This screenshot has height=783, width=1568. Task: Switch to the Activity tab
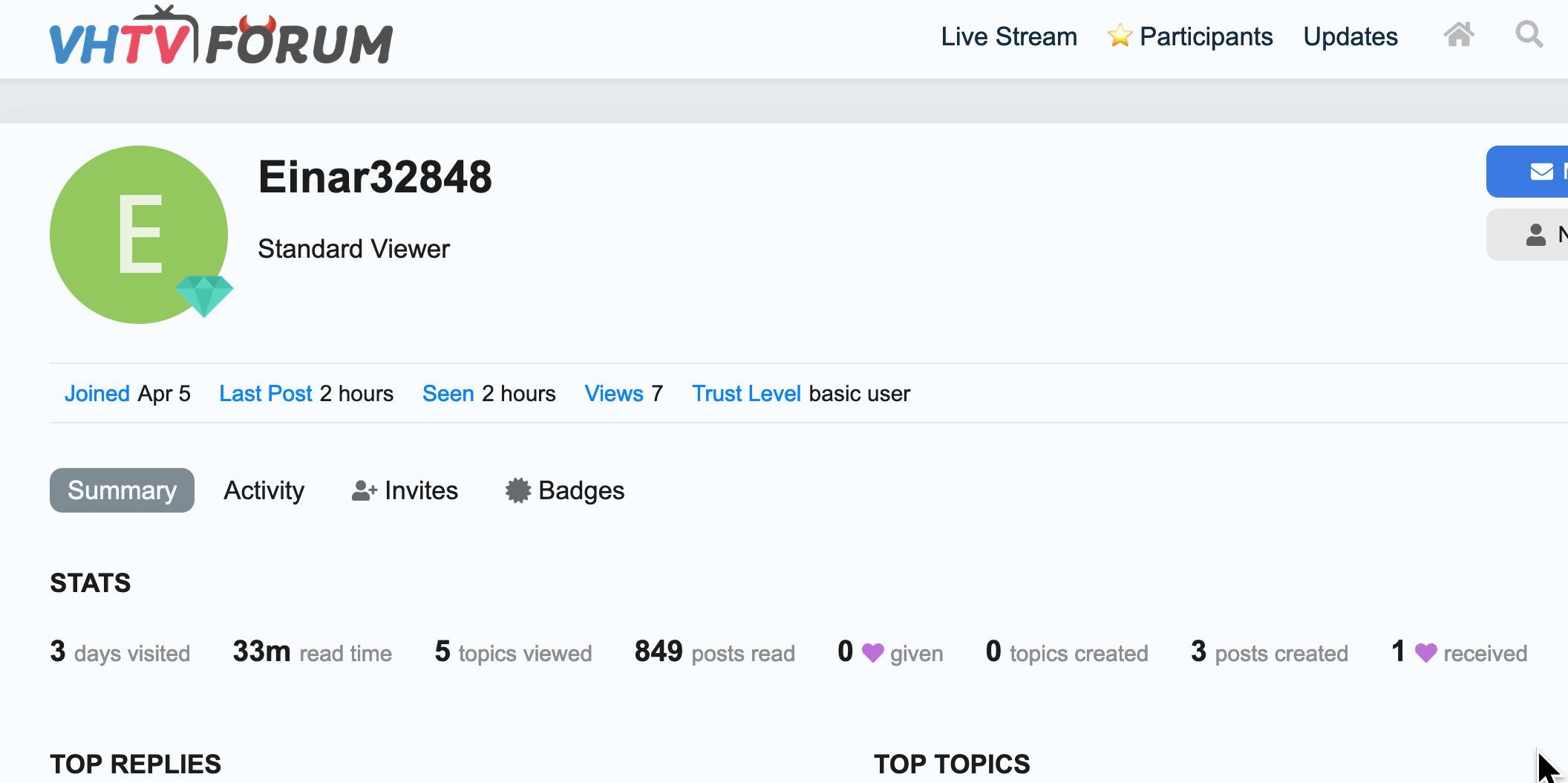click(x=264, y=490)
